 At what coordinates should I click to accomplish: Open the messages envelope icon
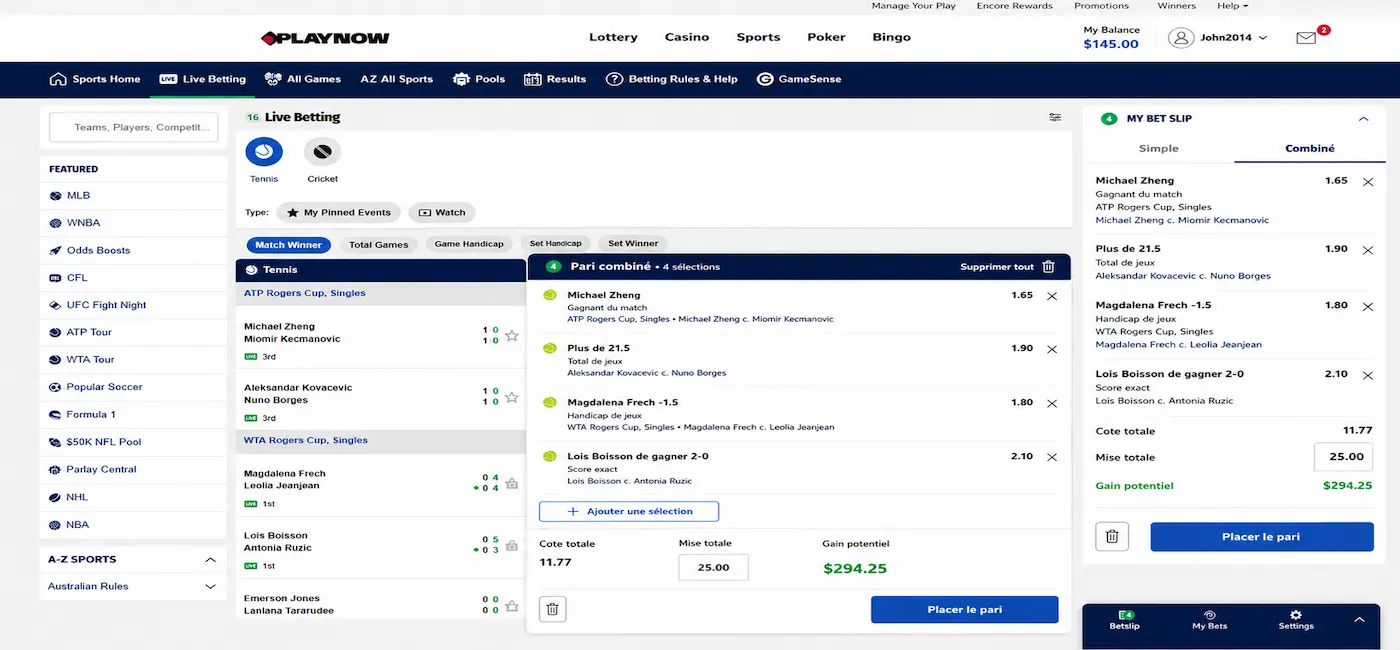pos(1306,38)
